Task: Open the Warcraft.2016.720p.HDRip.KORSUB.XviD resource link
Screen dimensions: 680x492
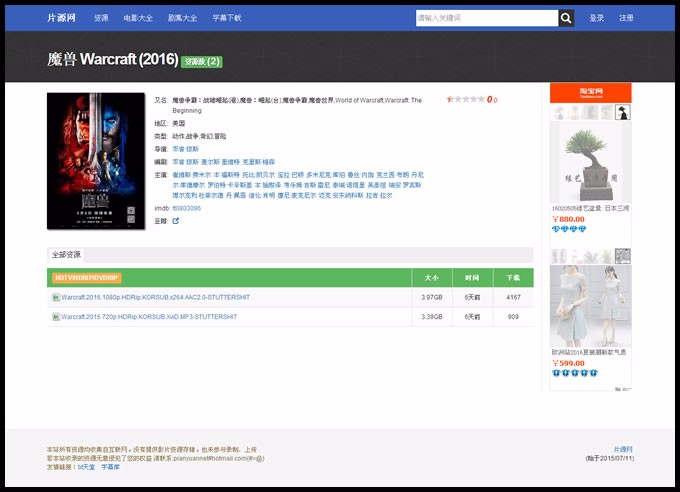Action: coord(149,317)
